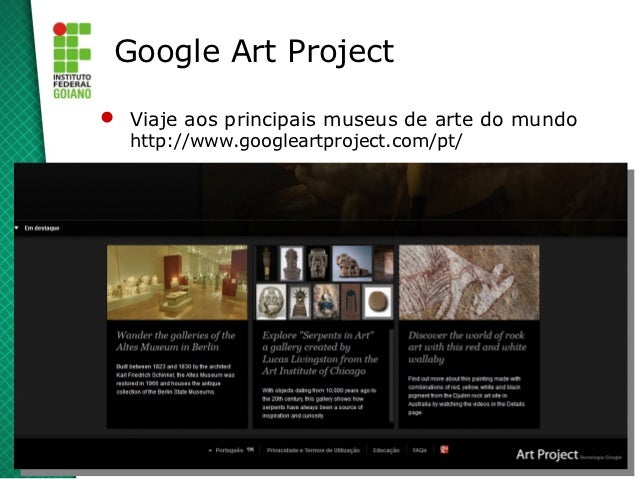
Task: Open the red and white wallaby rock art image
Action: tap(469, 282)
